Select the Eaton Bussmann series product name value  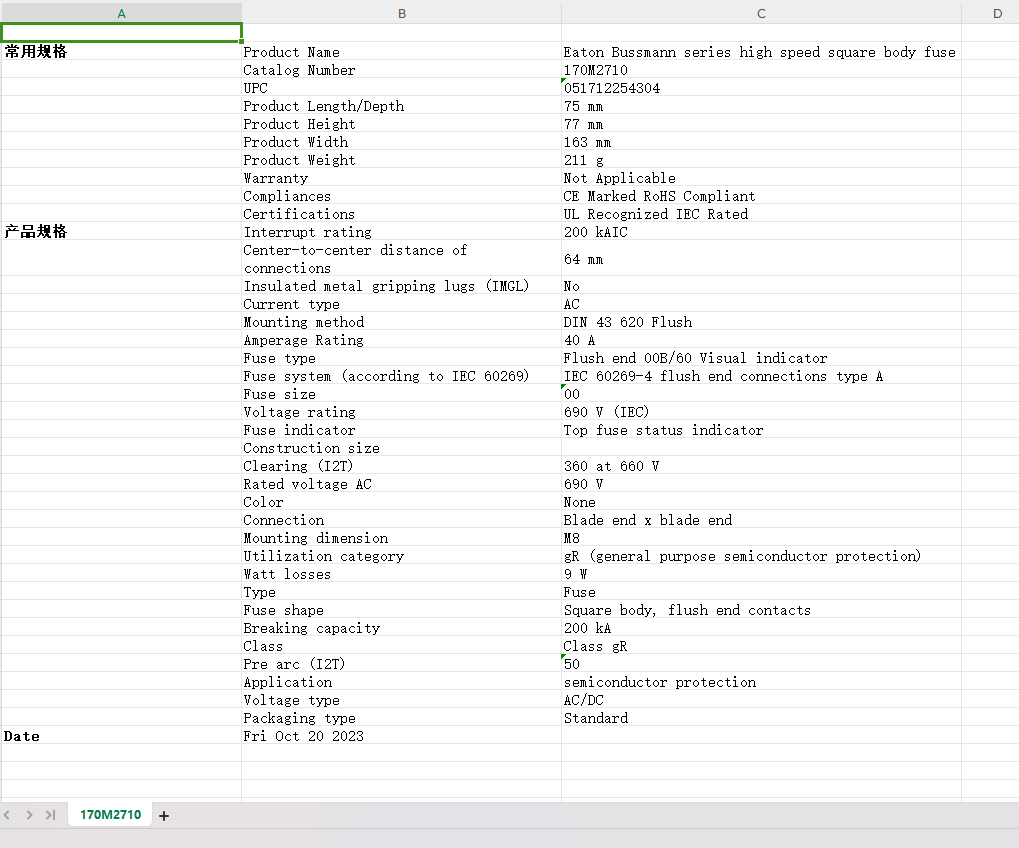[x=761, y=51]
